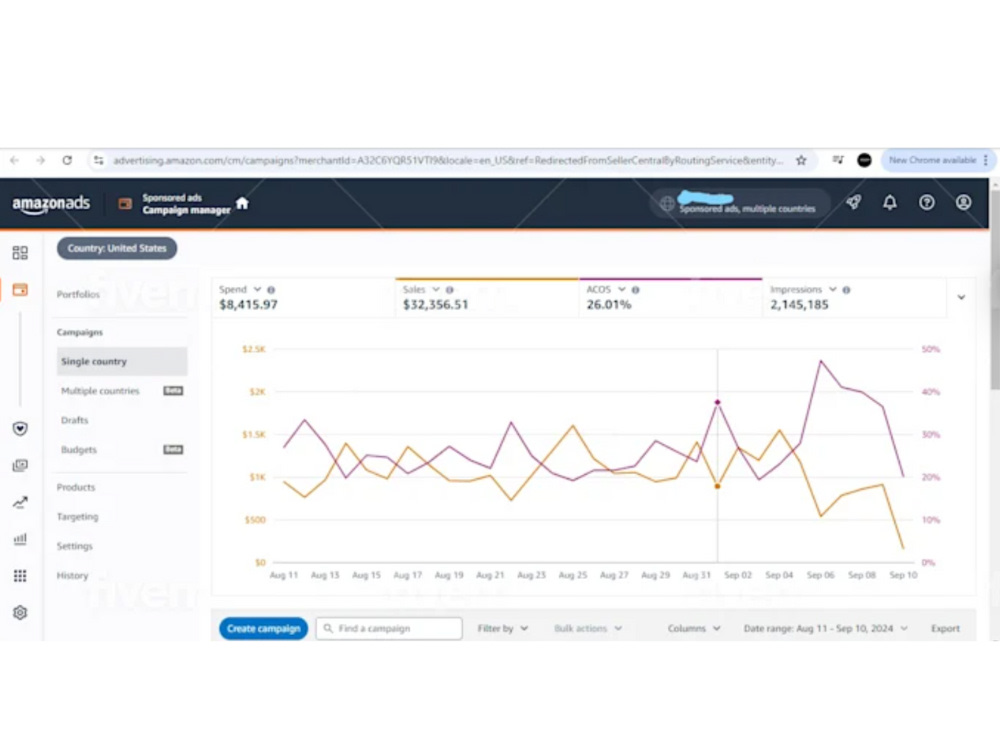This screenshot has width=1000, height=750.
Task: Click the ACOS data point on chart
Action: click(x=717, y=402)
